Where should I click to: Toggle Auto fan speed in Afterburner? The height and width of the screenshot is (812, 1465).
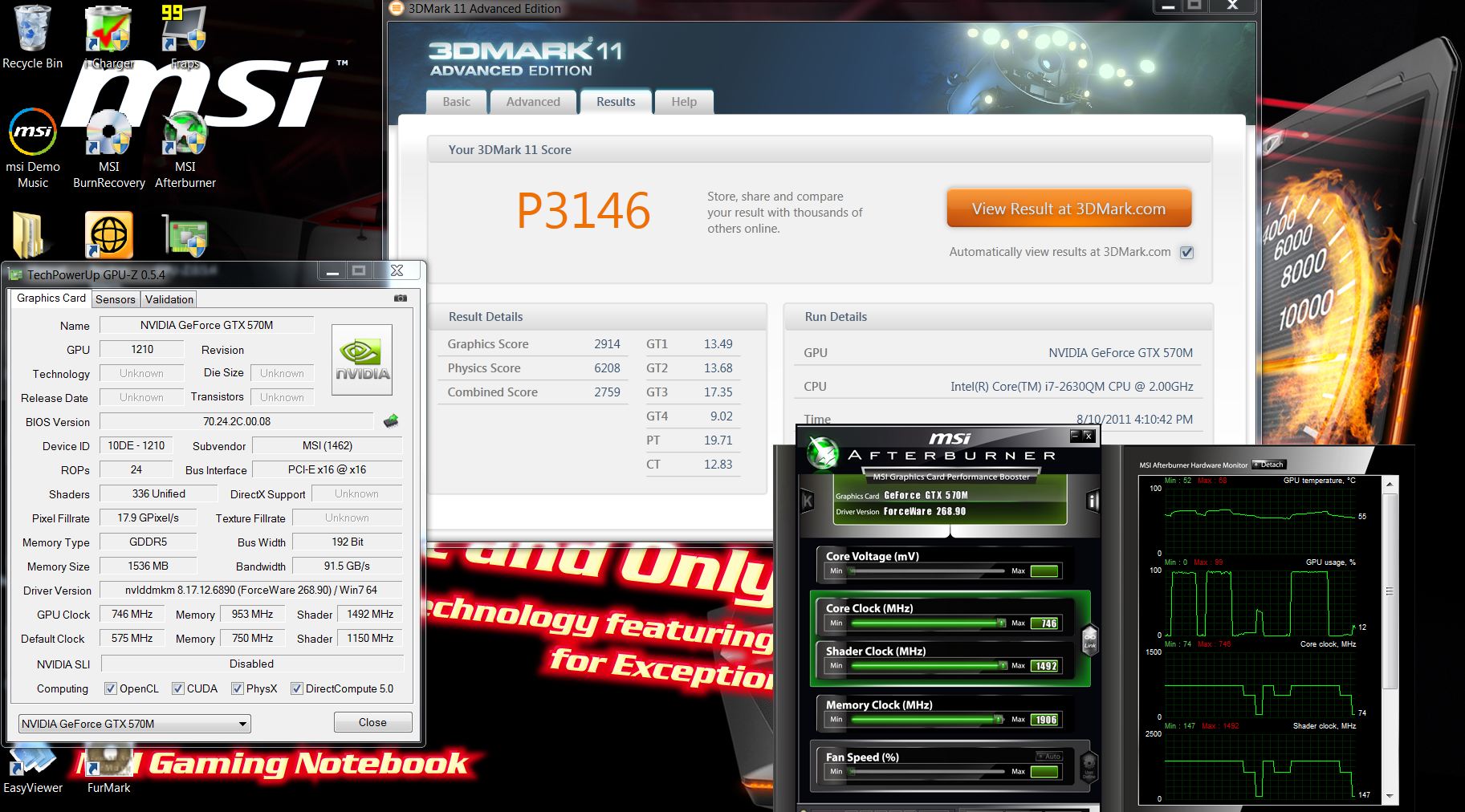click(x=1048, y=757)
